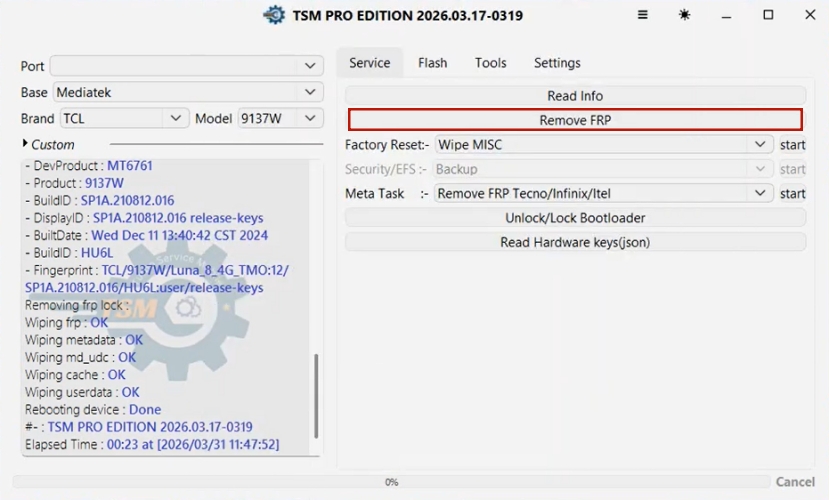Start the Security/EFS task
Screen dimensions: 829x500
[x=793, y=169]
